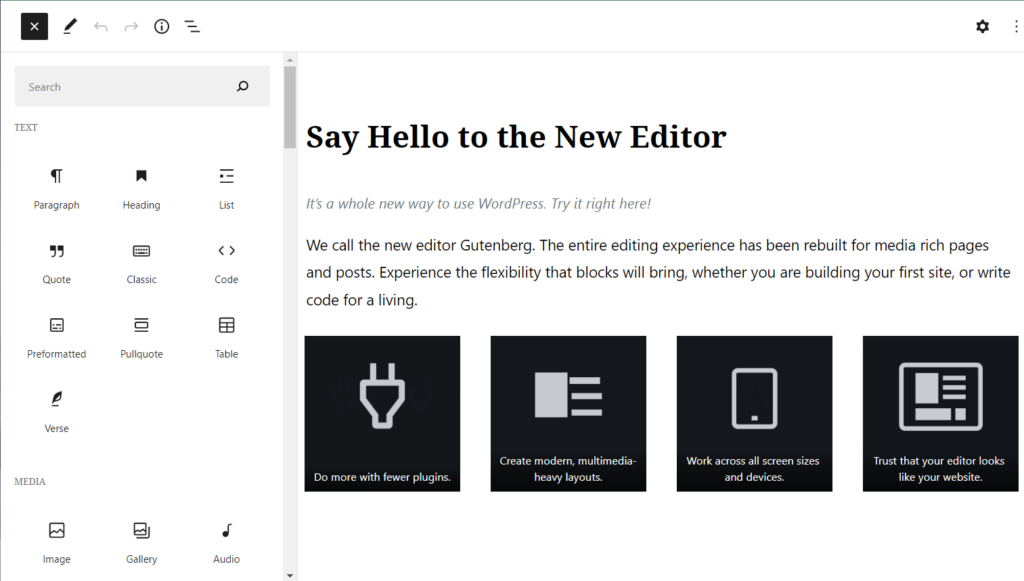Click the MEDIA category label
Screen dimensions: 1024x581
coord(30,481)
